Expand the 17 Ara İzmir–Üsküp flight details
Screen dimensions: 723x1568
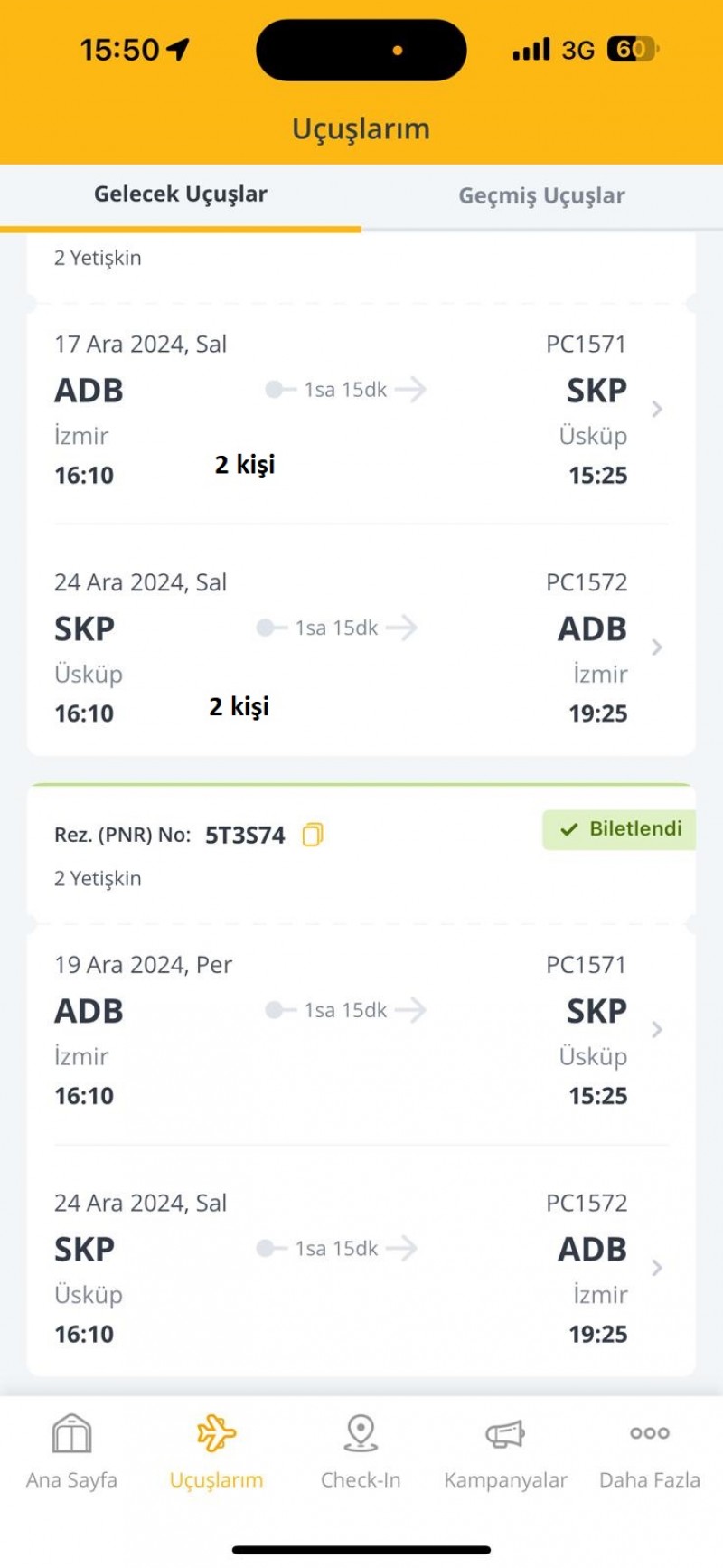tap(657, 410)
